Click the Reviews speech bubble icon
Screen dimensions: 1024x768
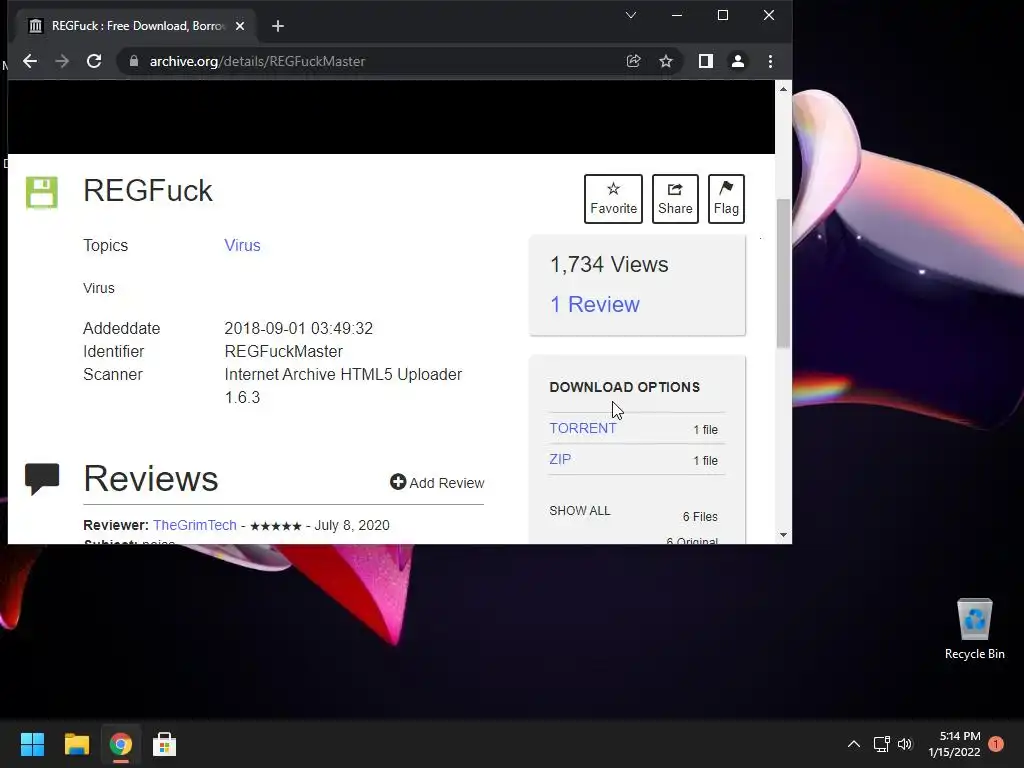[x=42, y=479]
